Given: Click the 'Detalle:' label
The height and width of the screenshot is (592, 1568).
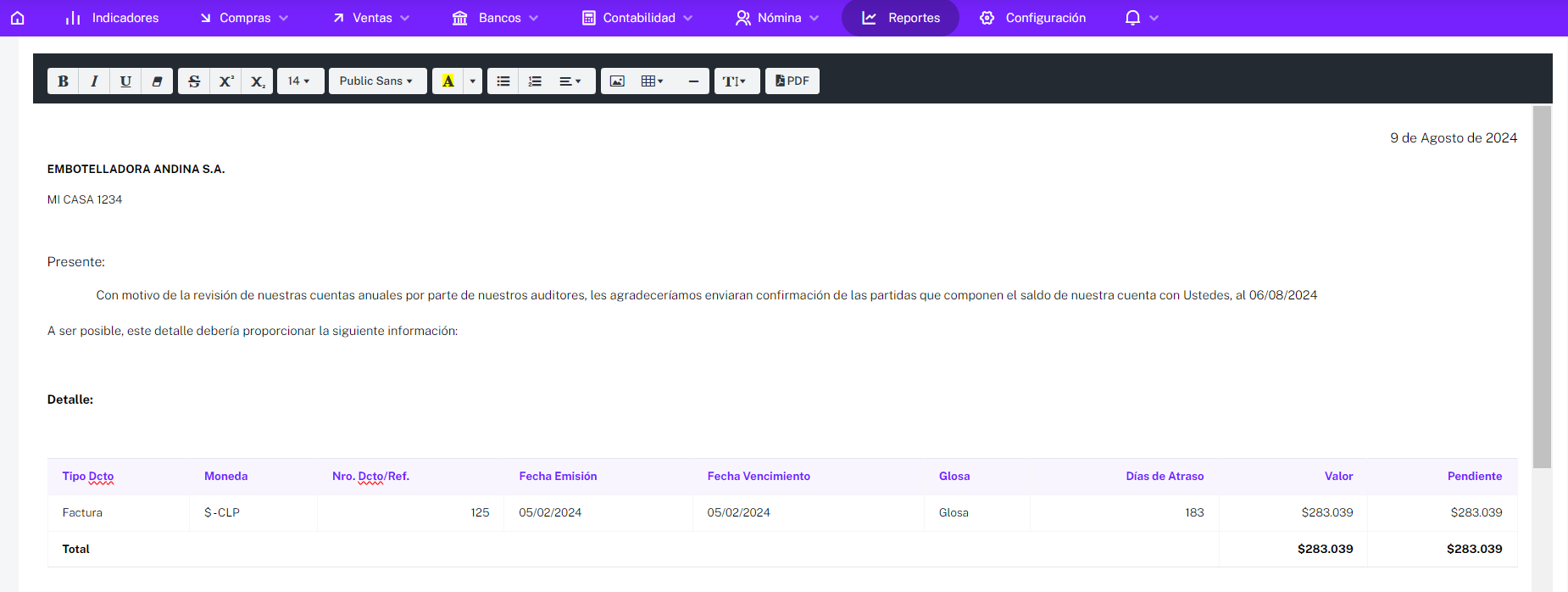Looking at the screenshot, I should tap(70, 399).
